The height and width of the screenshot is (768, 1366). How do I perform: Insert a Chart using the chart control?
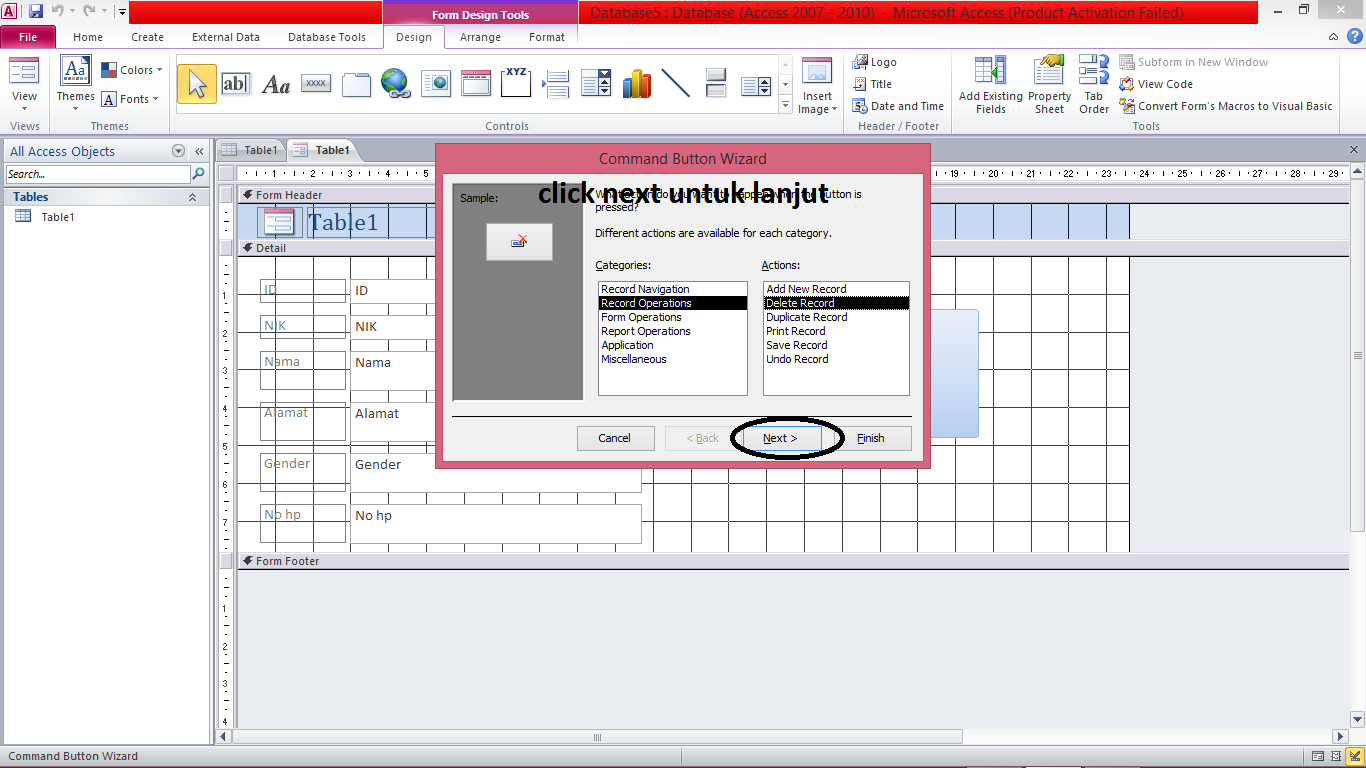pos(637,83)
